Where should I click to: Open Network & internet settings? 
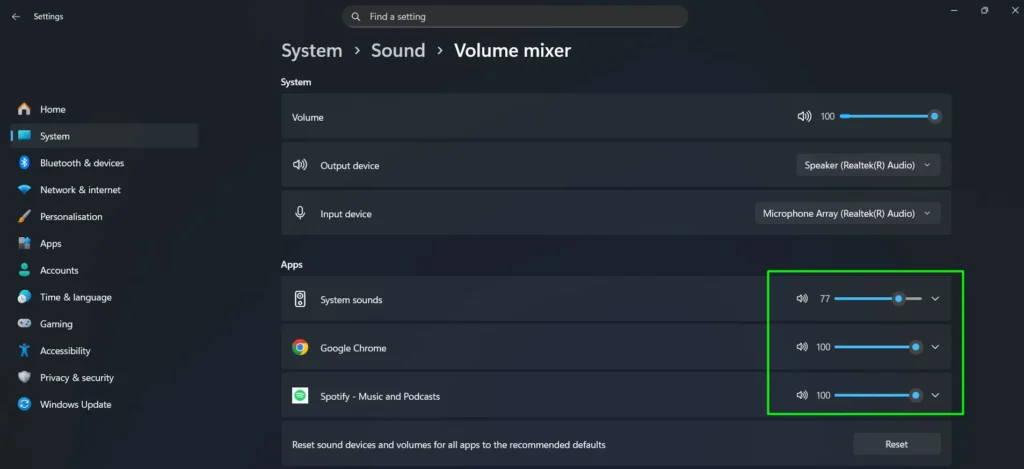(x=104, y=189)
